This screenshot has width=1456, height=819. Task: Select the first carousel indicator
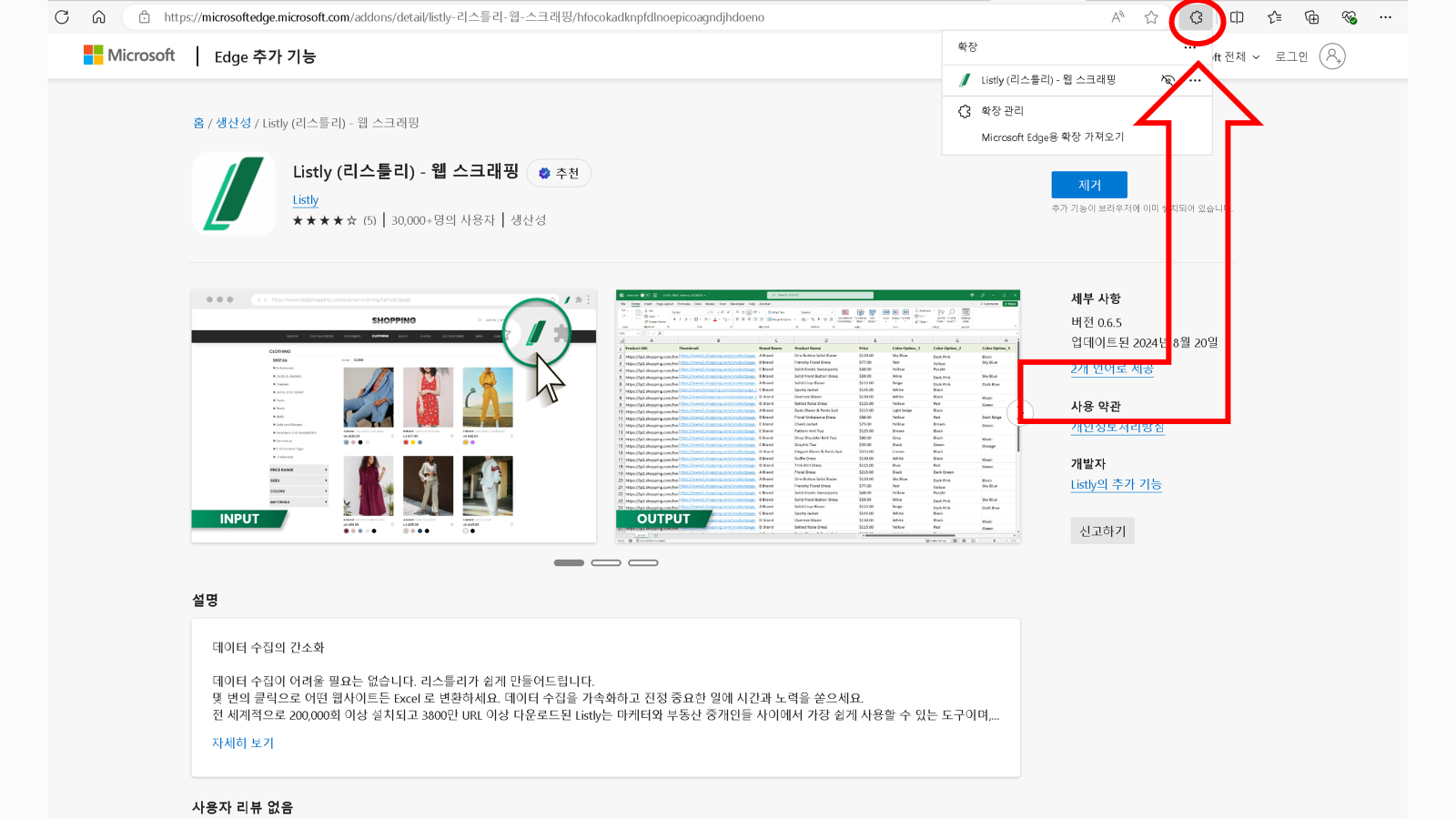coord(569,563)
